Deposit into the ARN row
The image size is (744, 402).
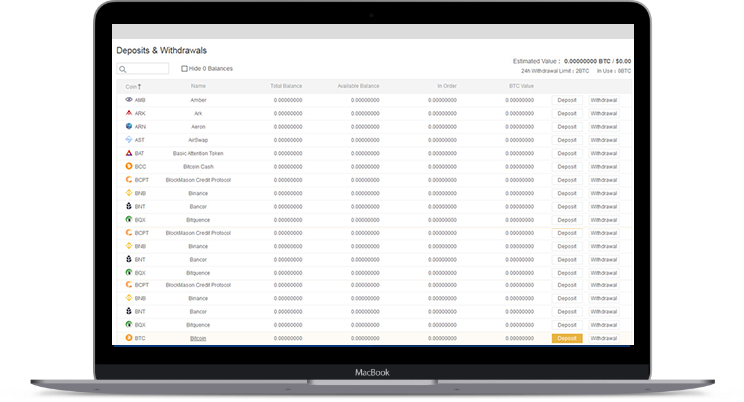pos(567,127)
